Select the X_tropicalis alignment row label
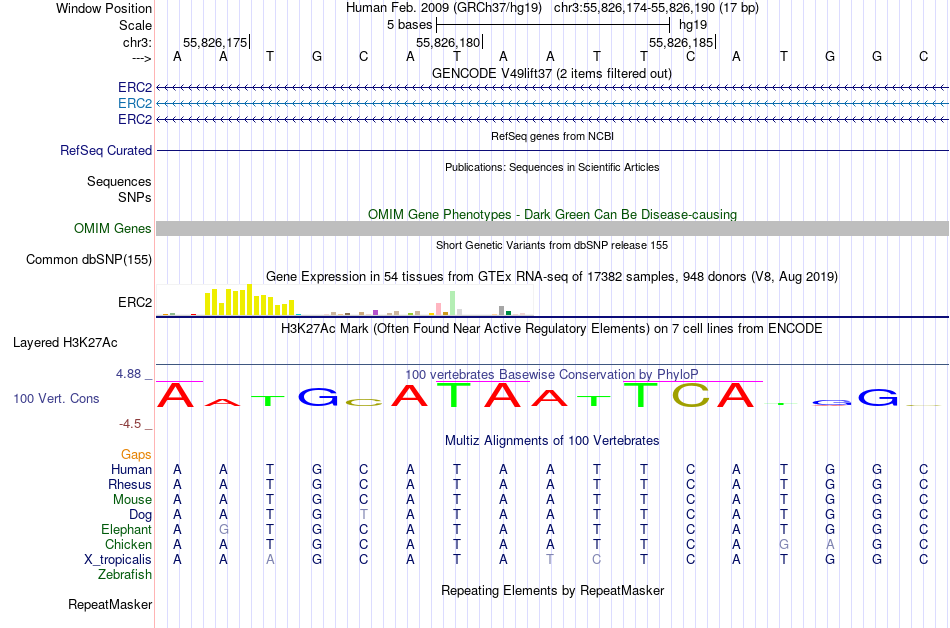 point(118,560)
